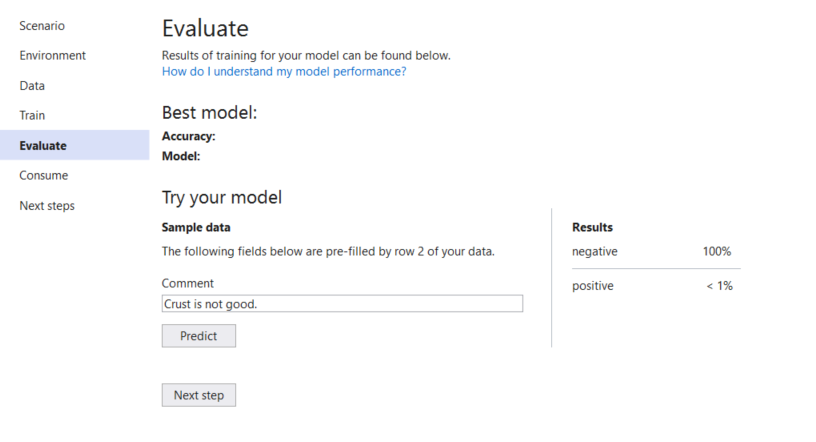This screenshot has width=816, height=442.
Task: Select the negative result row
Action: (656, 251)
